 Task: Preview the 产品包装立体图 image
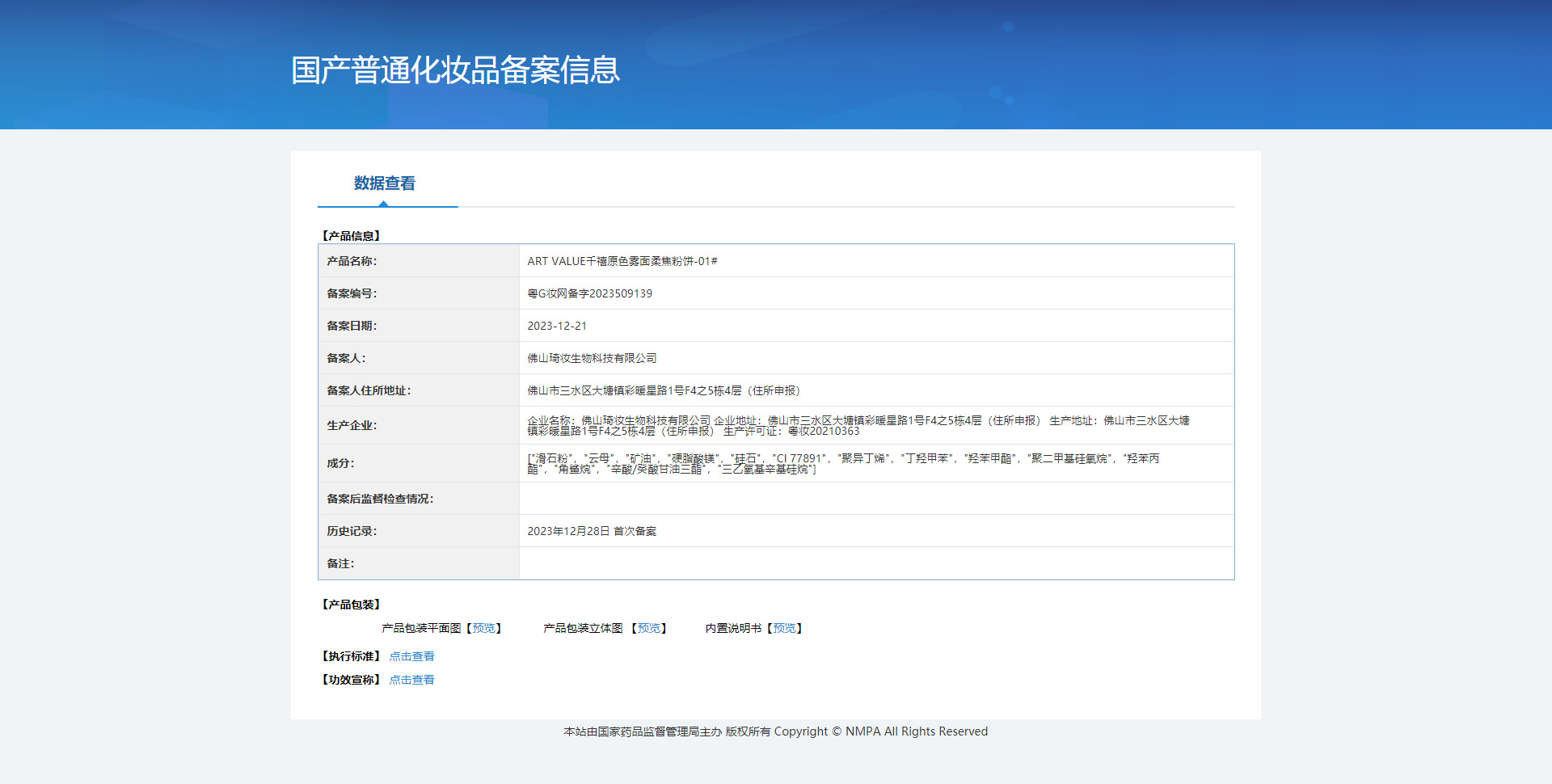pyautogui.click(x=649, y=628)
